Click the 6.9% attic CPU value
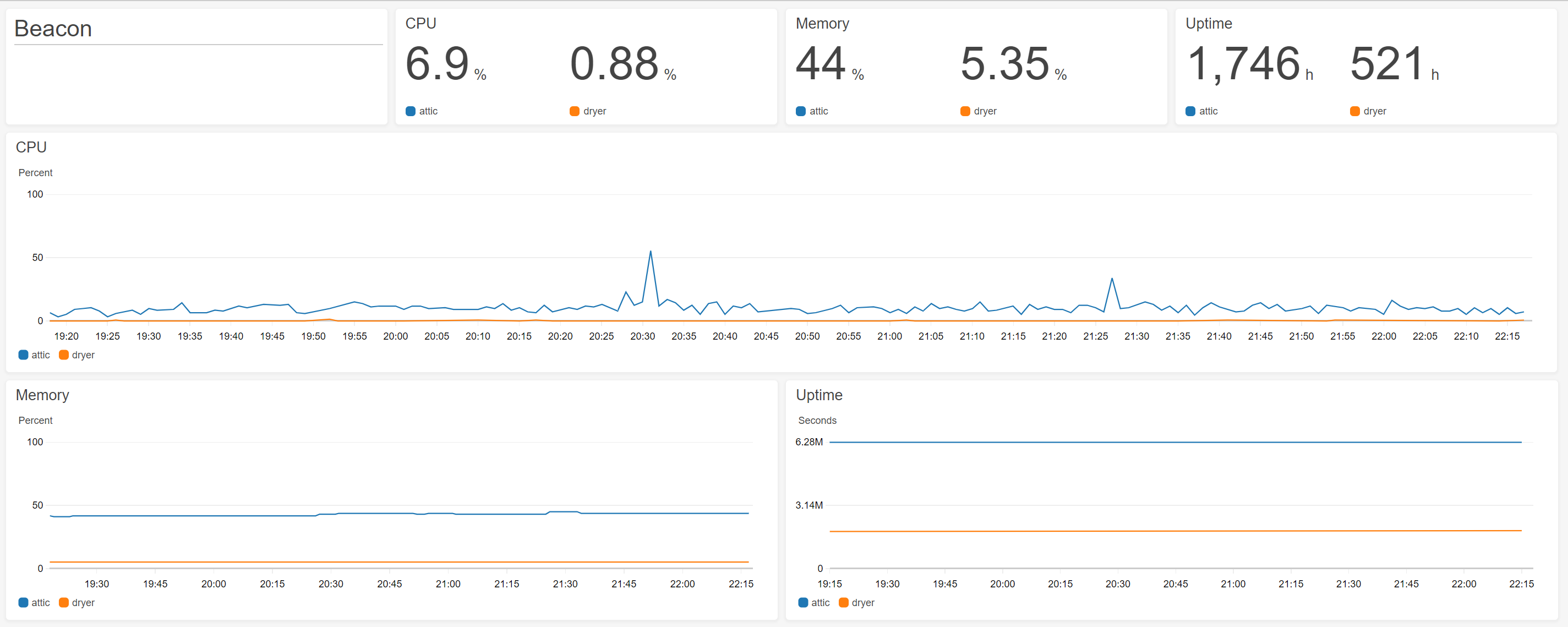Viewport: 1568px width, 627px height. (x=438, y=64)
